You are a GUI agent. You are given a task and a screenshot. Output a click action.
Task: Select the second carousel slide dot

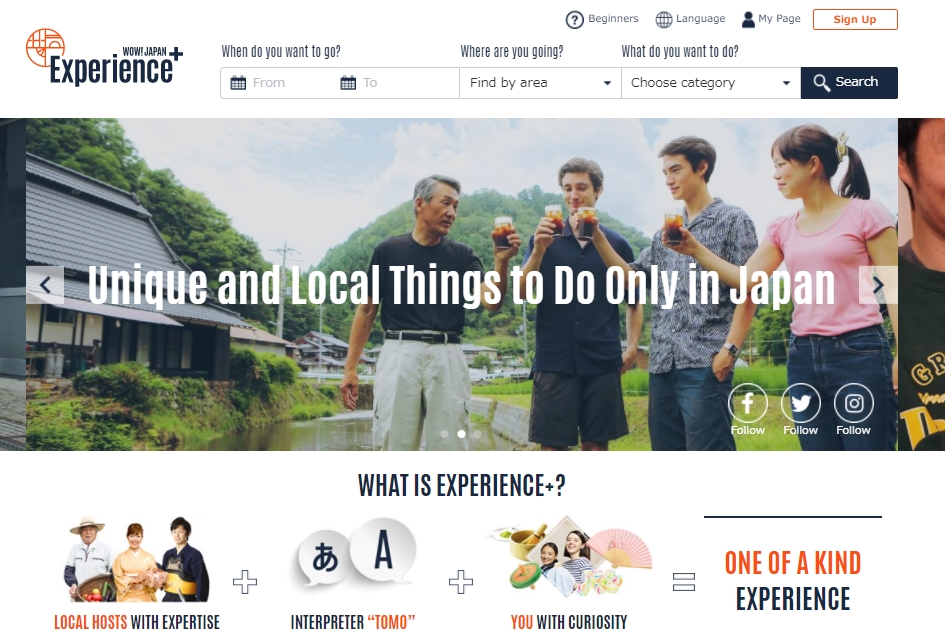tap(461, 434)
